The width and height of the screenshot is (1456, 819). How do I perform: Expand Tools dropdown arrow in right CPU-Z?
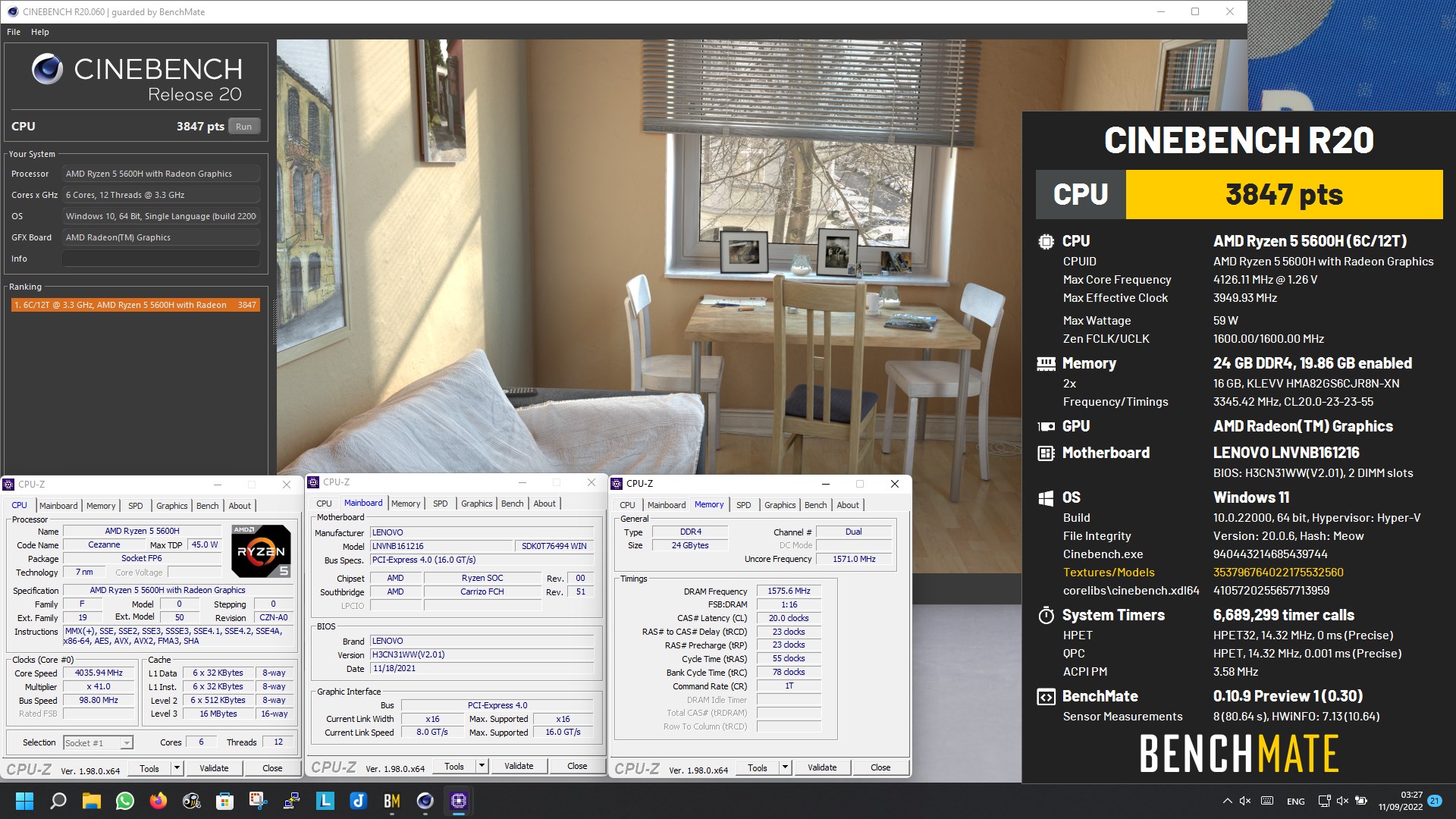click(x=785, y=767)
